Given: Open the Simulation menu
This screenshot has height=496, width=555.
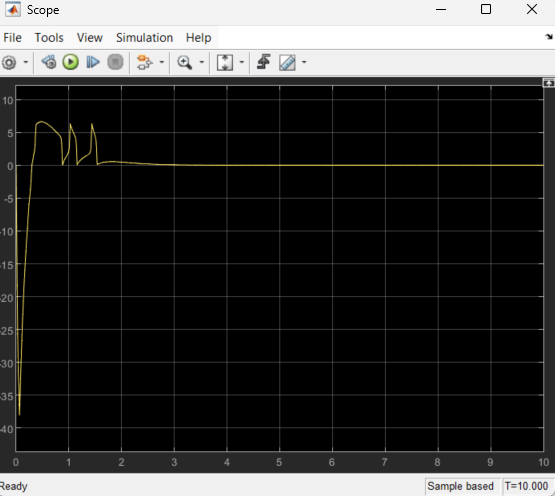Looking at the screenshot, I should [144, 38].
